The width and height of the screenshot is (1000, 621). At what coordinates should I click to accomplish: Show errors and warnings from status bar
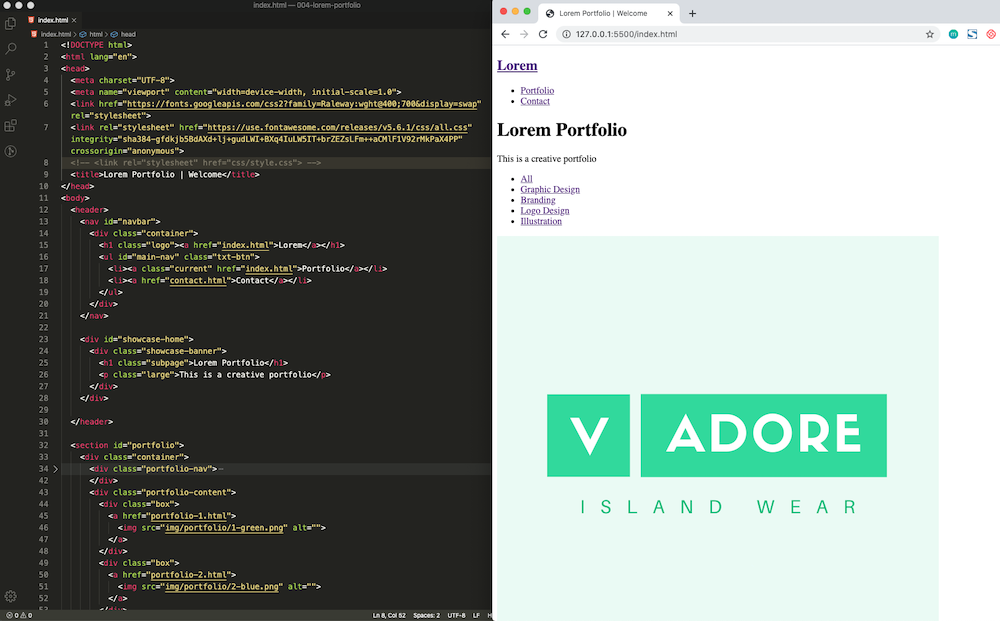(19, 616)
